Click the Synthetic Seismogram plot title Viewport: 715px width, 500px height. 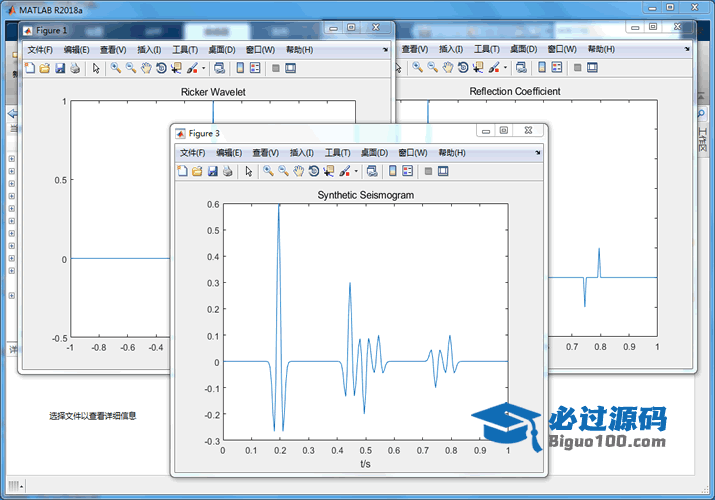coord(366,195)
